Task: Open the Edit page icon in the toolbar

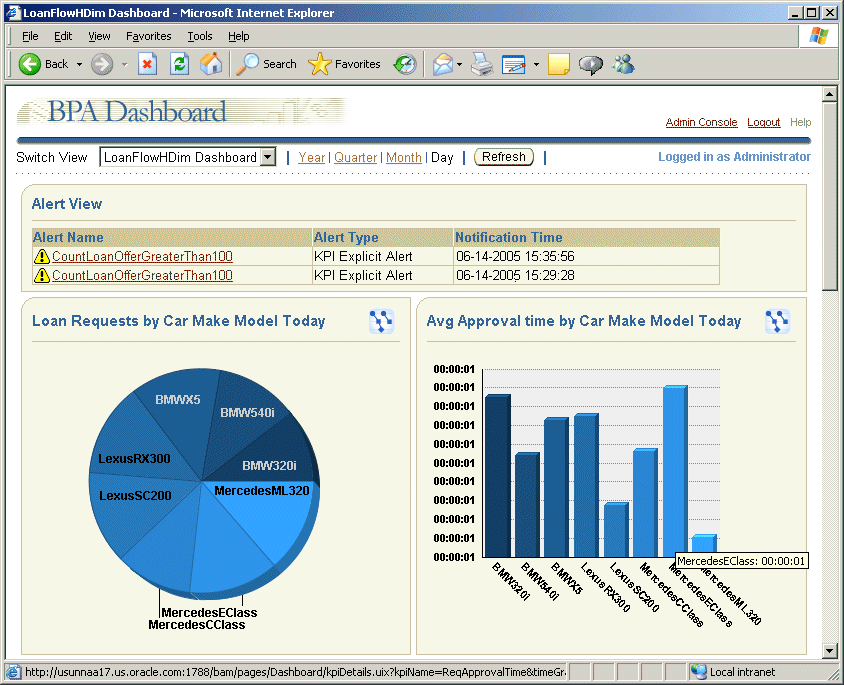Action: (x=514, y=64)
